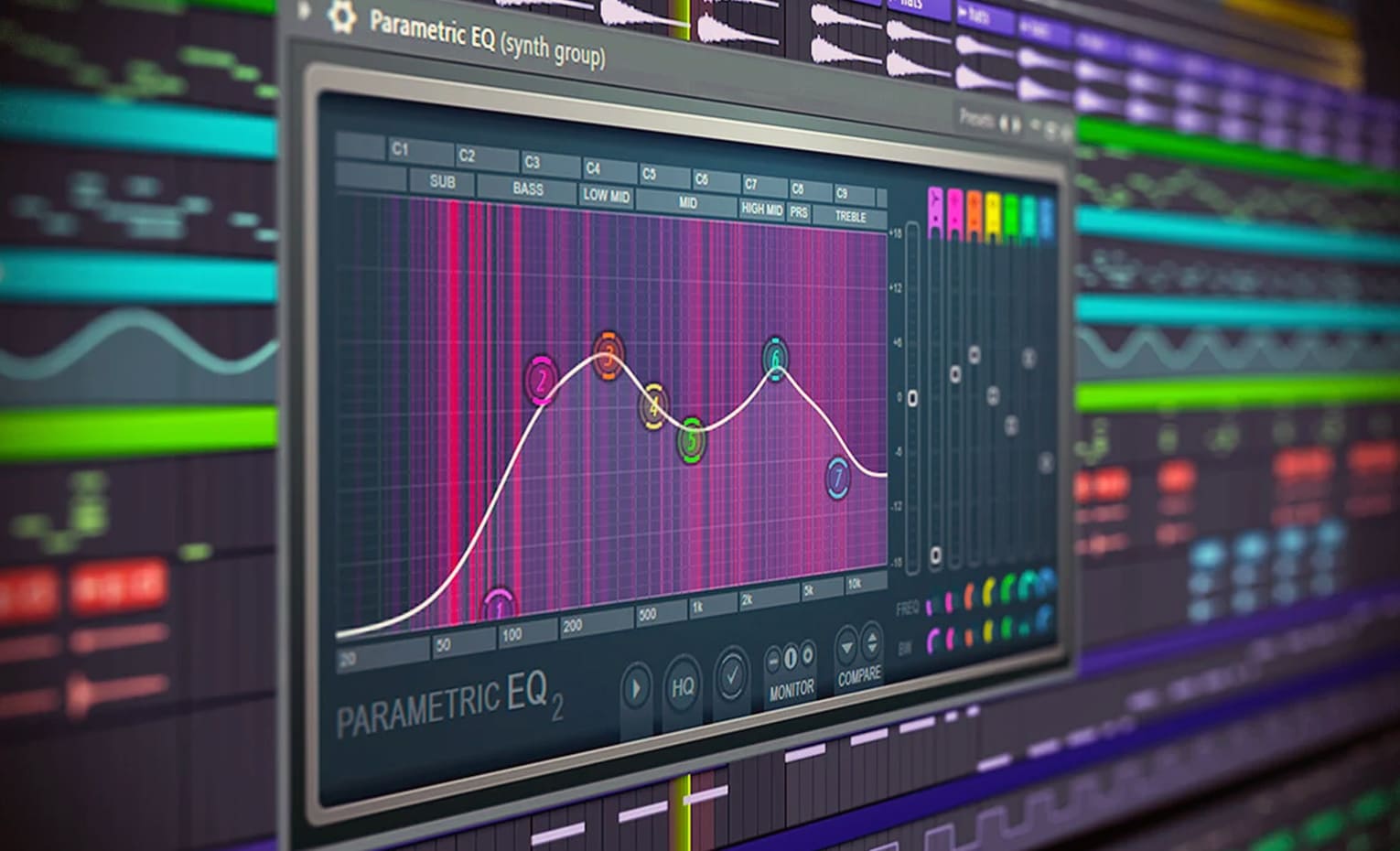
Task: Click the PRS range label
Action: coord(799,212)
